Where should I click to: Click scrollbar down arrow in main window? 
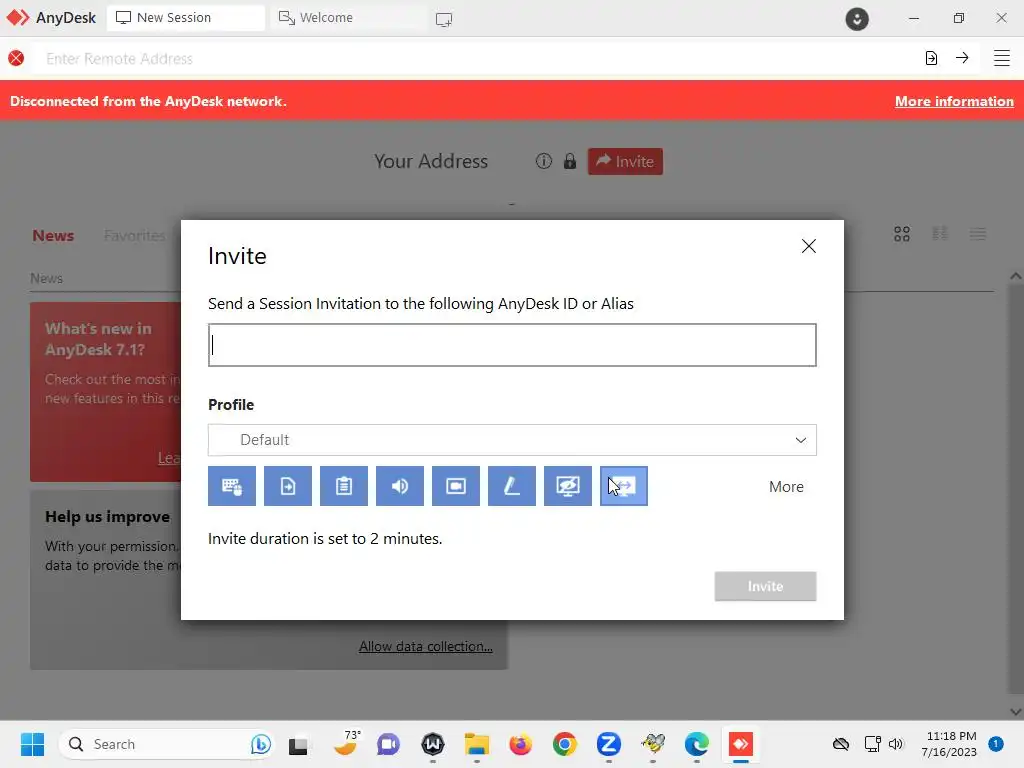point(1016,711)
